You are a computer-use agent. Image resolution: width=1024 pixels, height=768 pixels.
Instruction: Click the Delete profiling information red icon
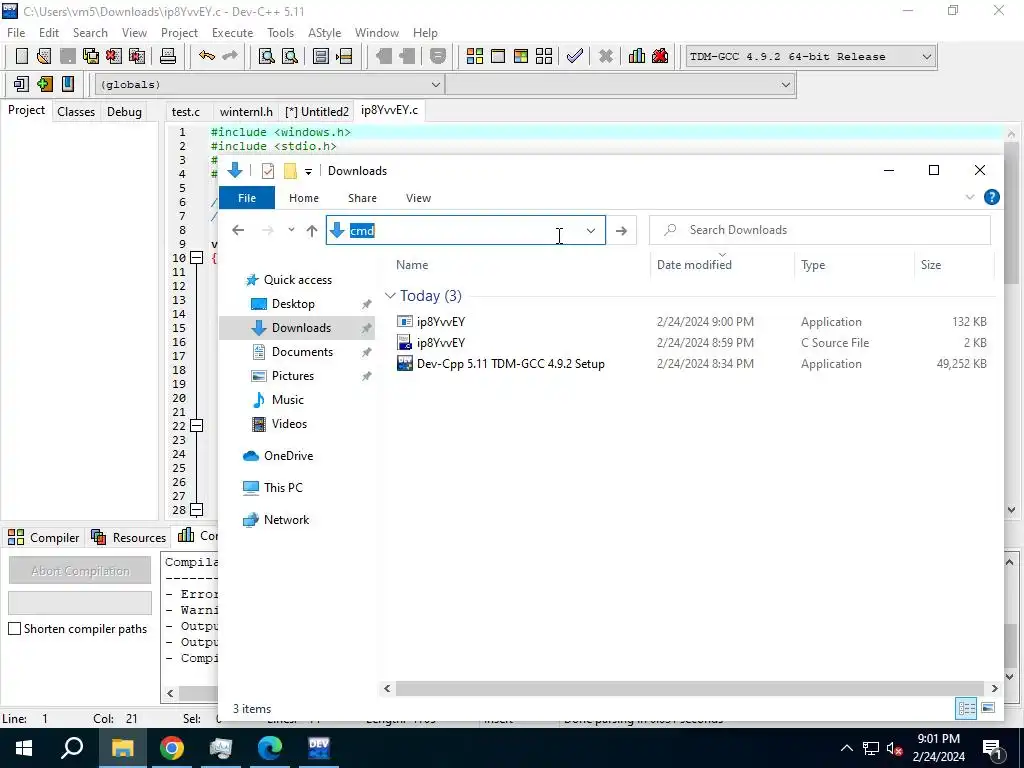pos(660,57)
